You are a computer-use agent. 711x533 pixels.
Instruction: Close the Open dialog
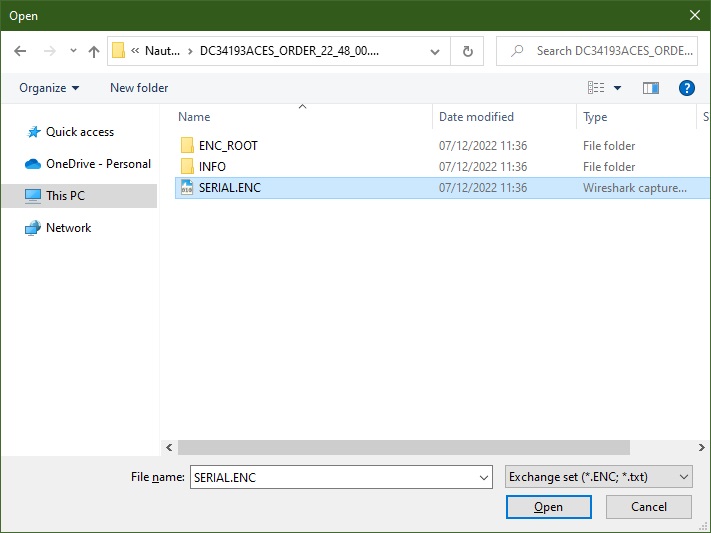click(695, 15)
